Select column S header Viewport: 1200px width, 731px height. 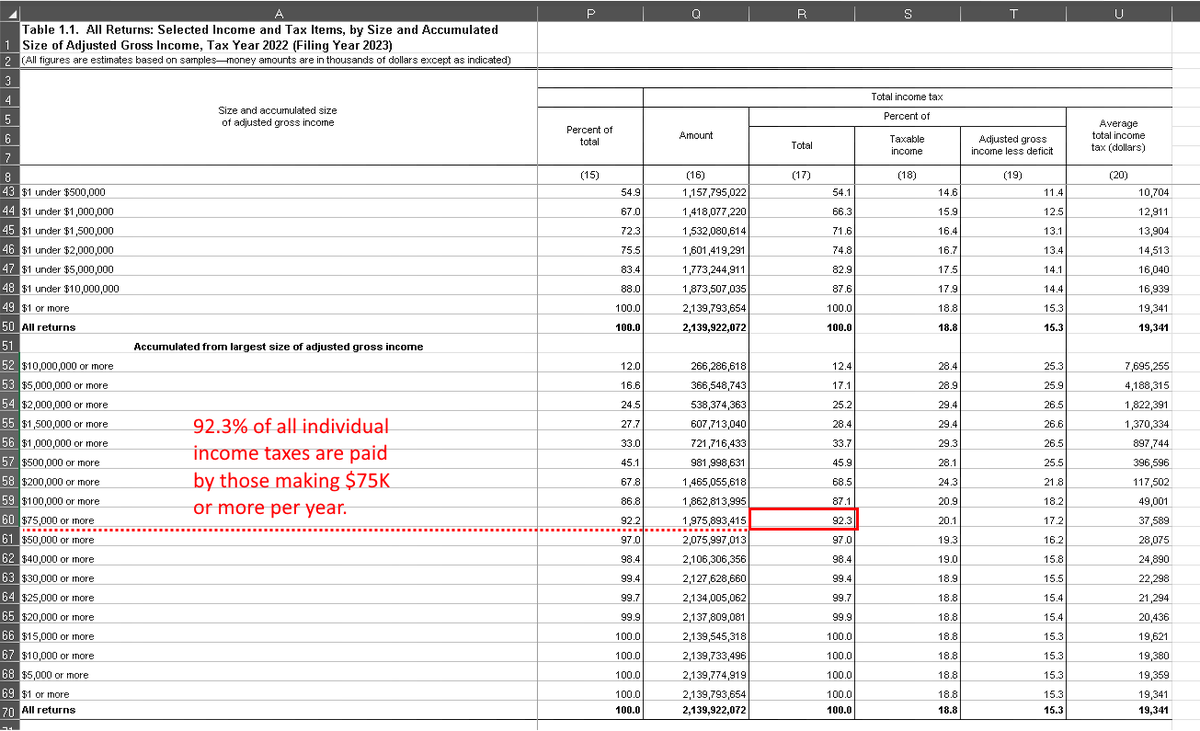907,13
